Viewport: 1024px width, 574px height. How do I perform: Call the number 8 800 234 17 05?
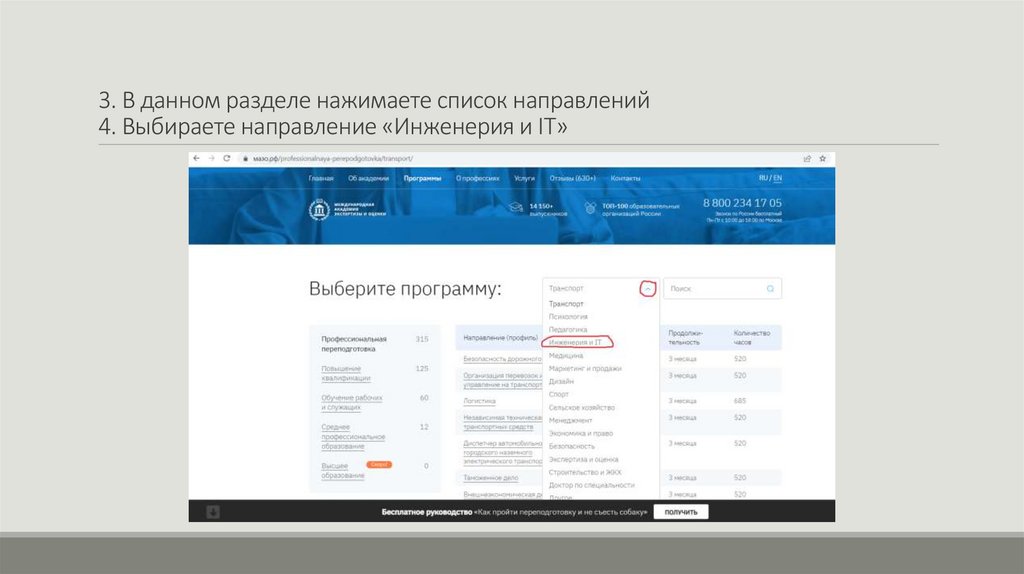pos(742,203)
